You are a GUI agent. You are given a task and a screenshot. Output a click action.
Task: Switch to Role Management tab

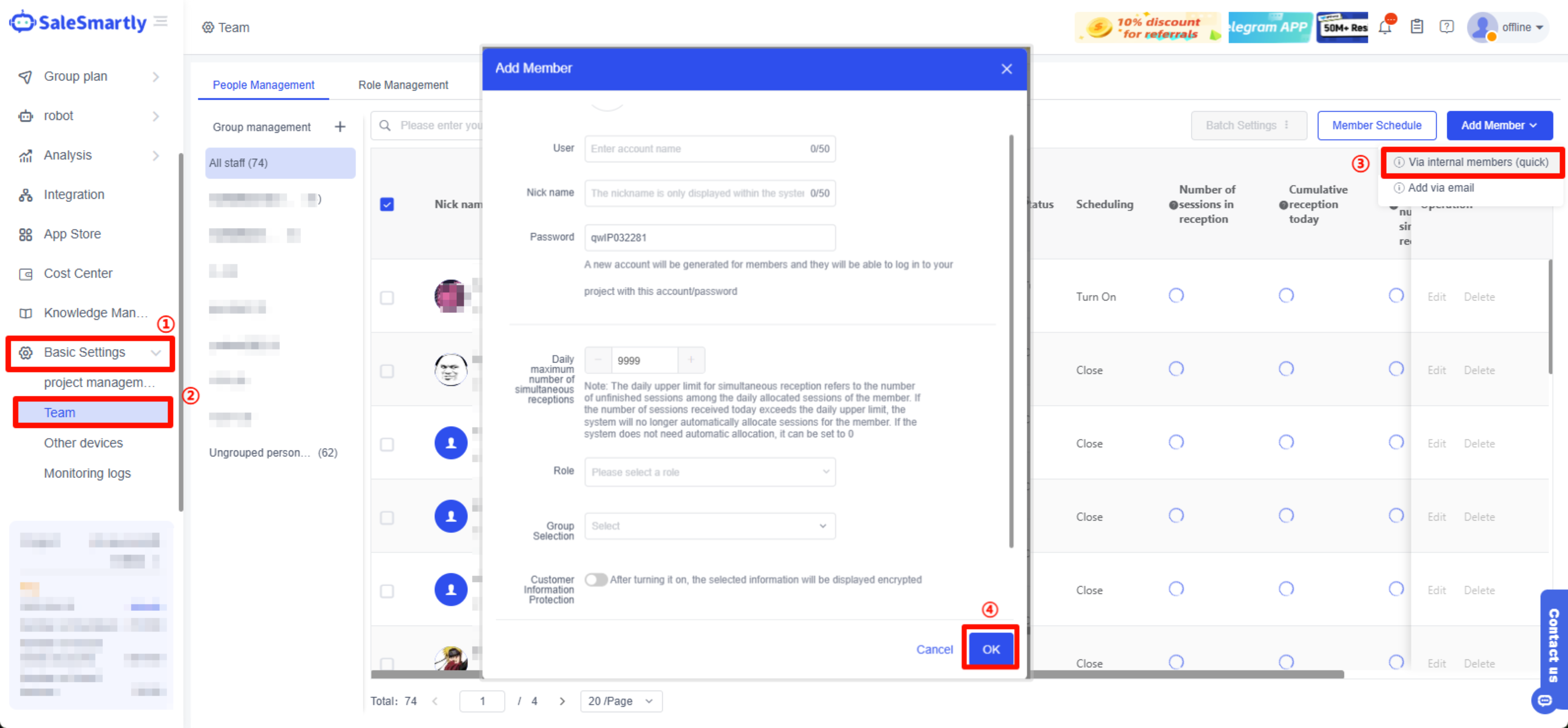[403, 85]
